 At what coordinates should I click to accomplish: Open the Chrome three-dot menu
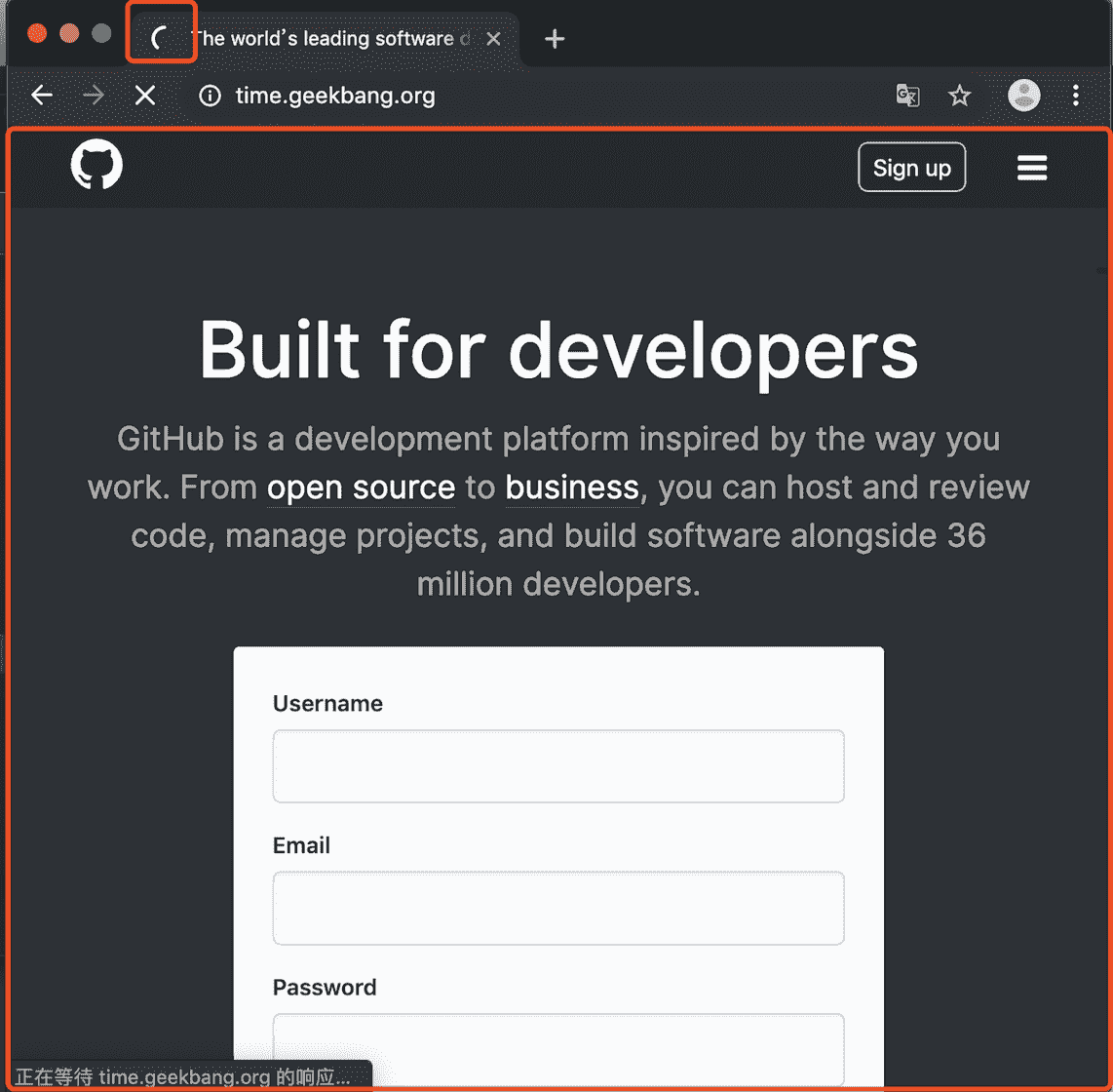[x=1076, y=96]
